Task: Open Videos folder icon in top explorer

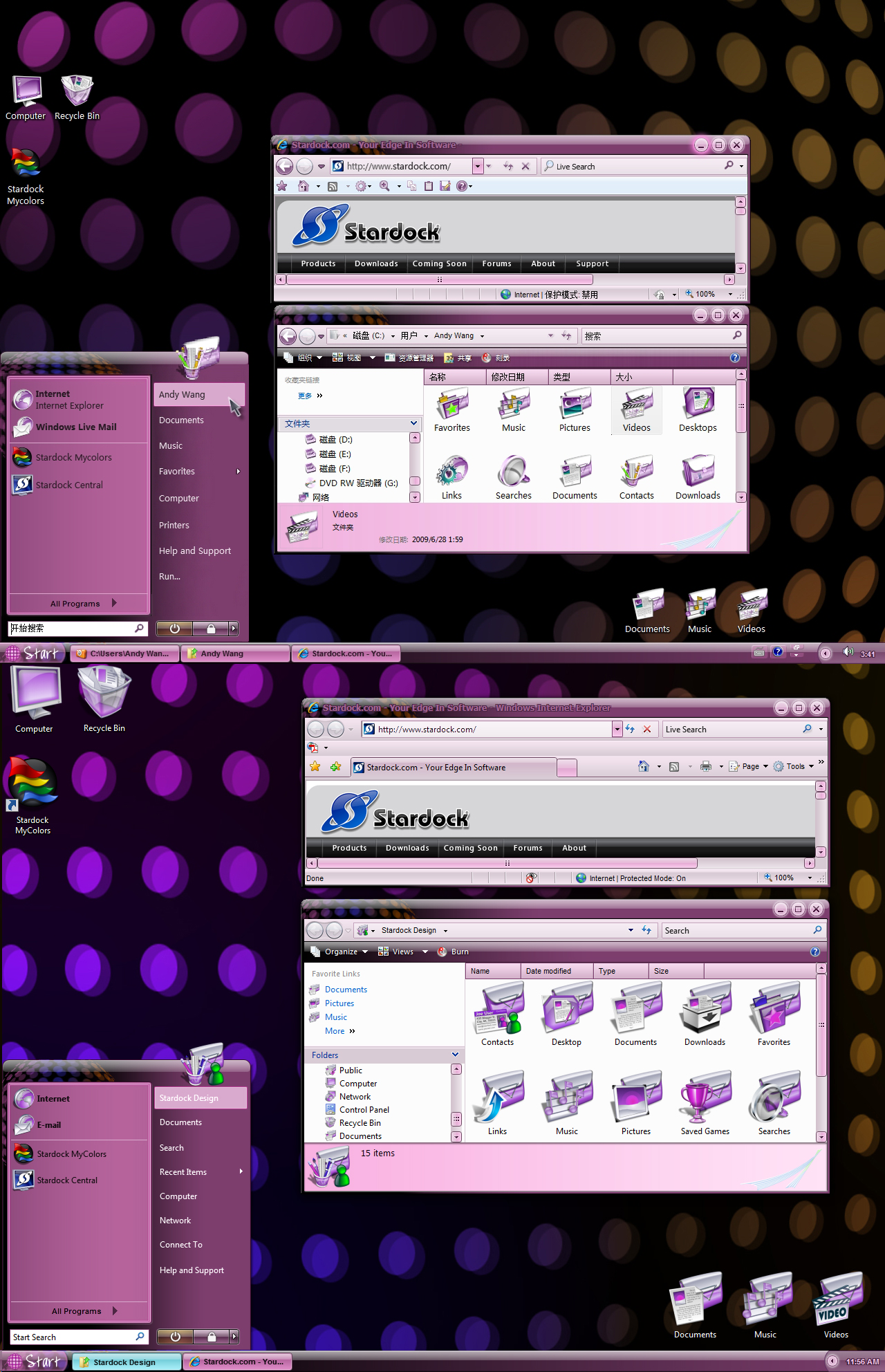Action: coord(636,410)
